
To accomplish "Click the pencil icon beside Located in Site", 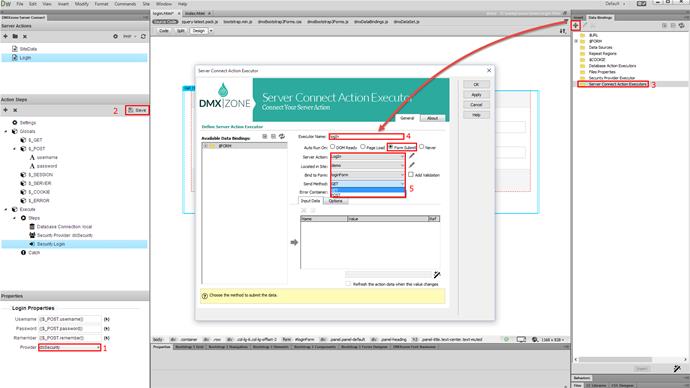I will 411,165.
